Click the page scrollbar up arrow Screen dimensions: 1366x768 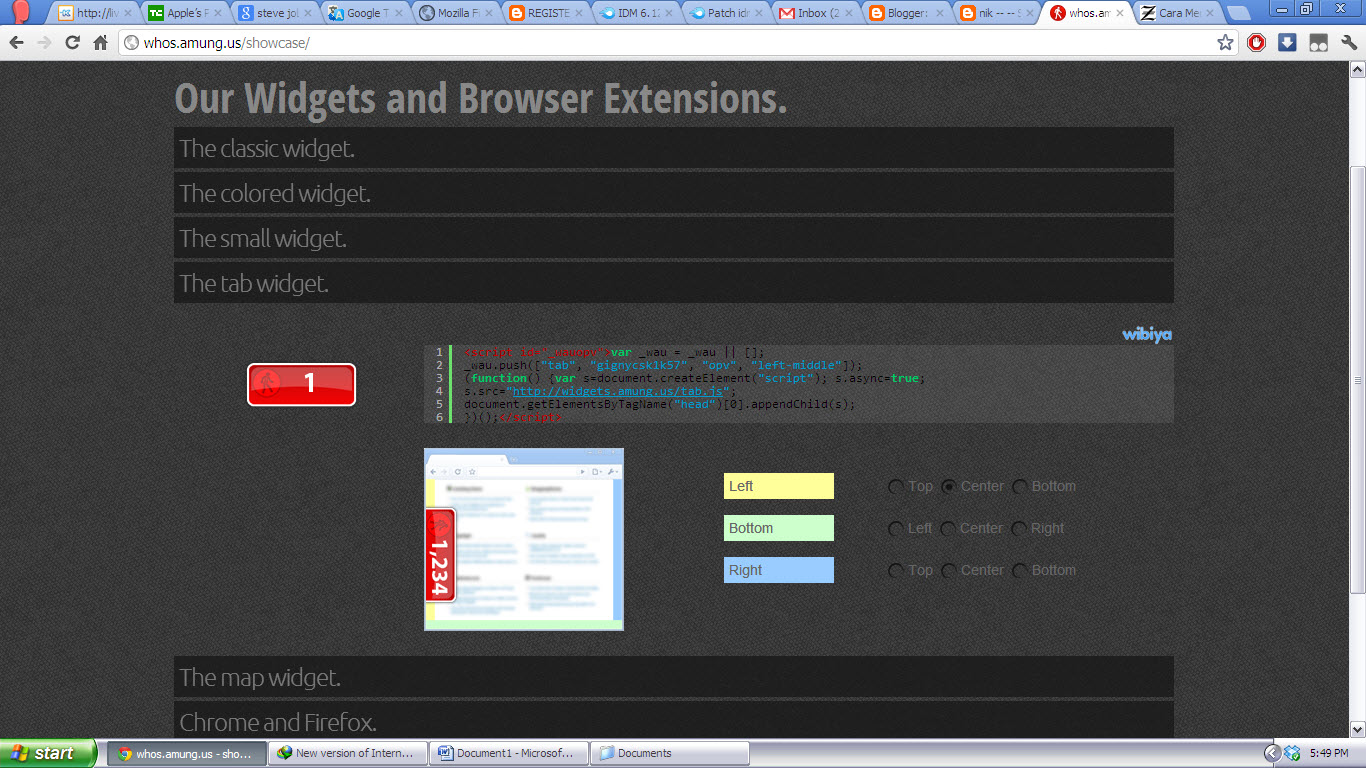1358,69
